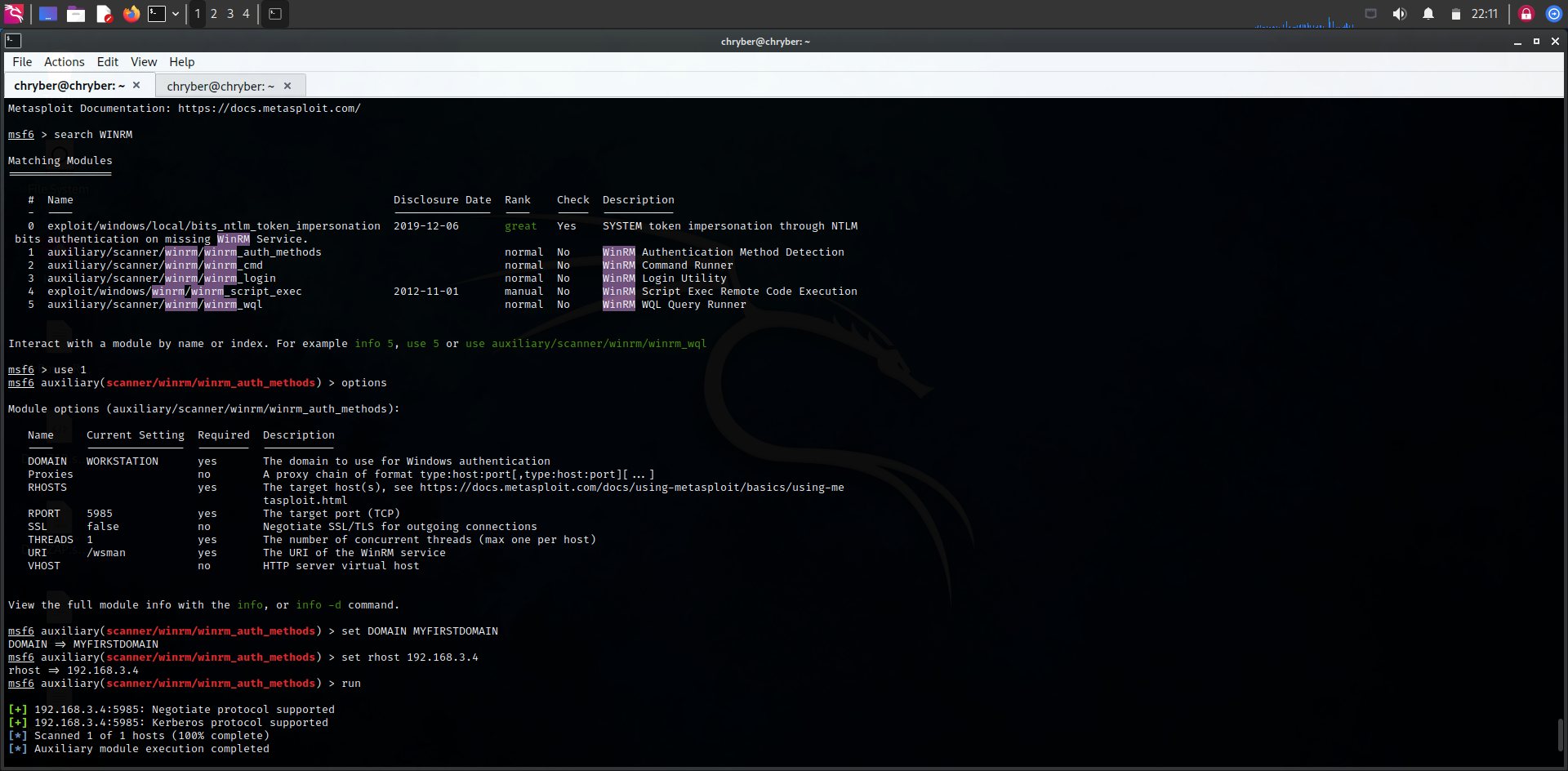Open the network status tray icon
The image size is (1568, 771).
[x=1370, y=14]
